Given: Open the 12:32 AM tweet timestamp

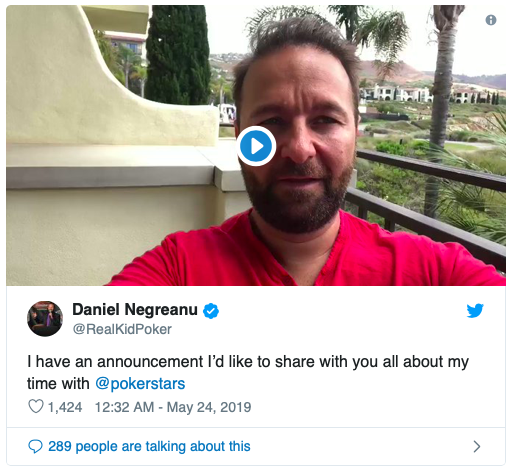Looking at the screenshot, I should pyautogui.click(x=124, y=407).
